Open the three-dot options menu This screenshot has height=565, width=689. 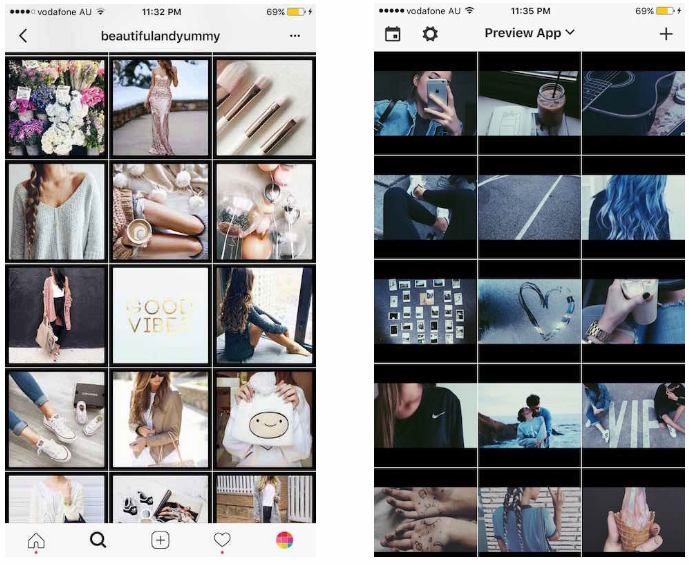[294, 35]
